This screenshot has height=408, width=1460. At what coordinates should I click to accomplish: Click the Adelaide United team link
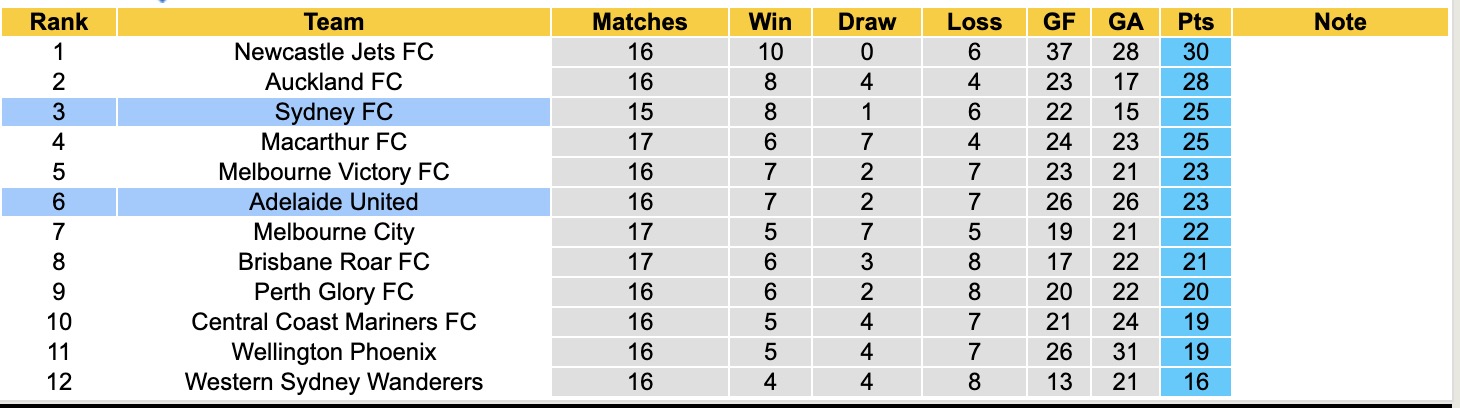click(x=334, y=202)
